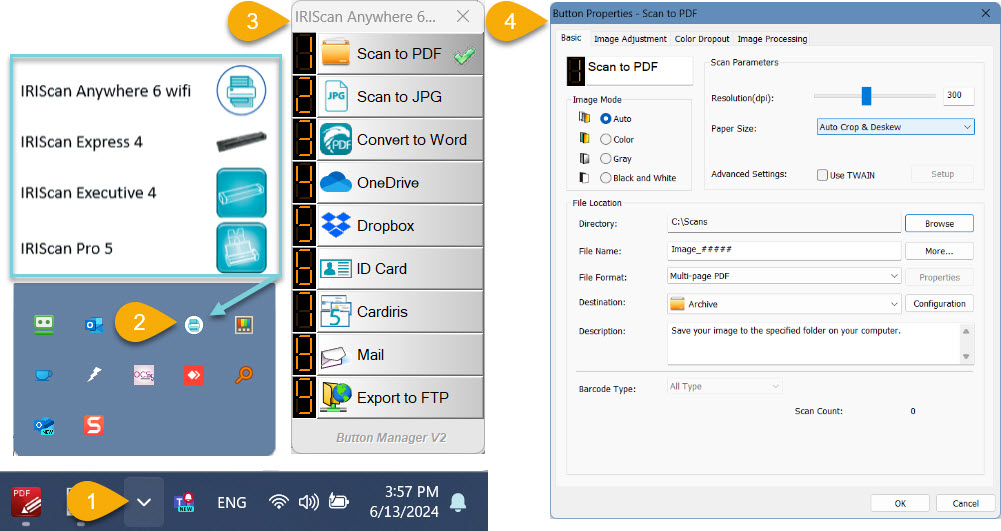This screenshot has height=531, width=1001.
Task: Click OK in Button Properties
Action: (x=900, y=503)
